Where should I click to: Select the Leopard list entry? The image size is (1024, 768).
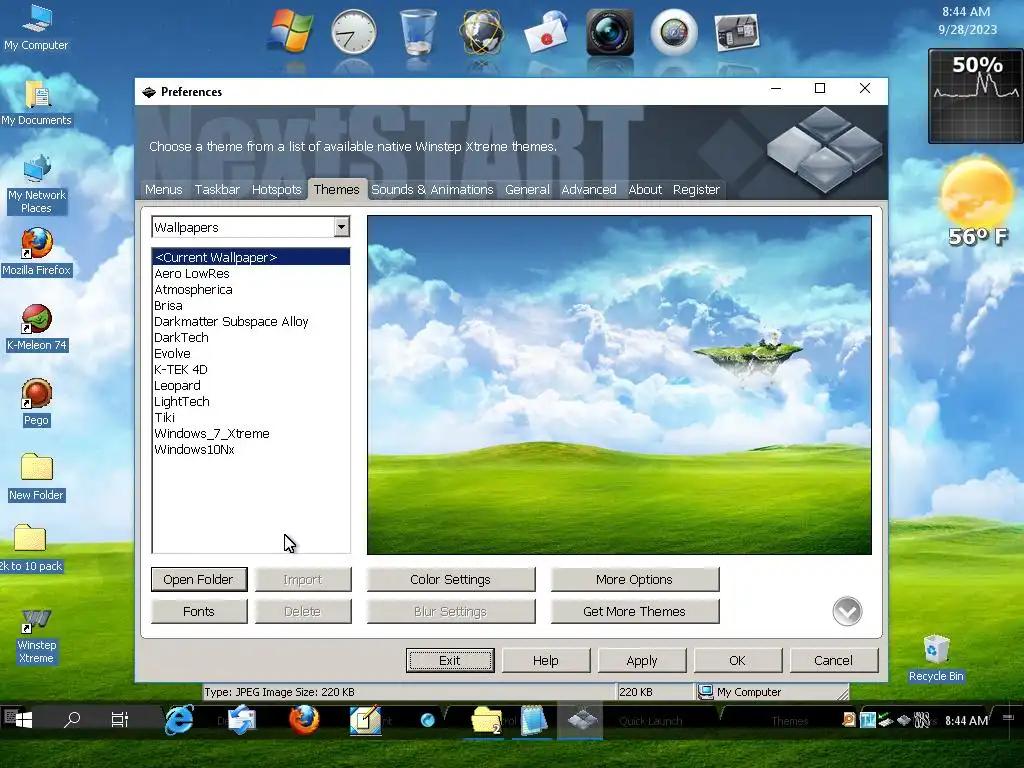251,385
